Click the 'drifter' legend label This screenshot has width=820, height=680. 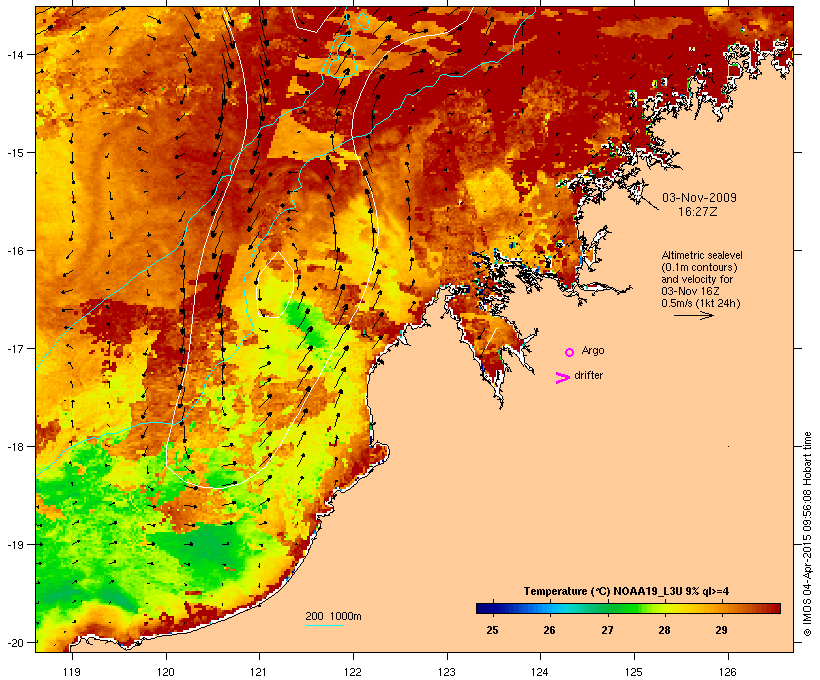[x=588, y=375]
